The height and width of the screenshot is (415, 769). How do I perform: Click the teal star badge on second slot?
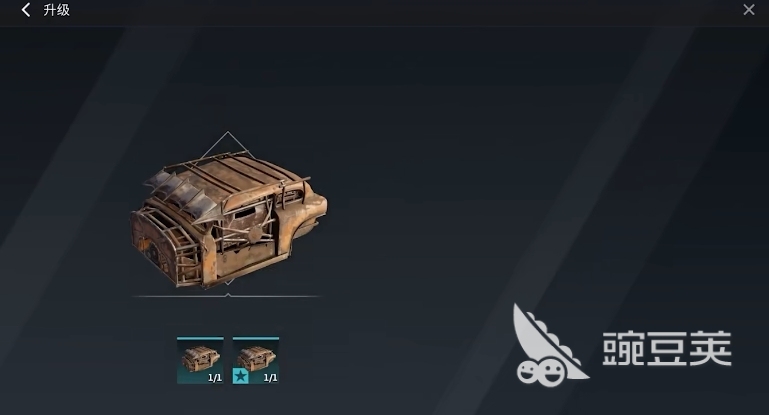click(x=240, y=377)
